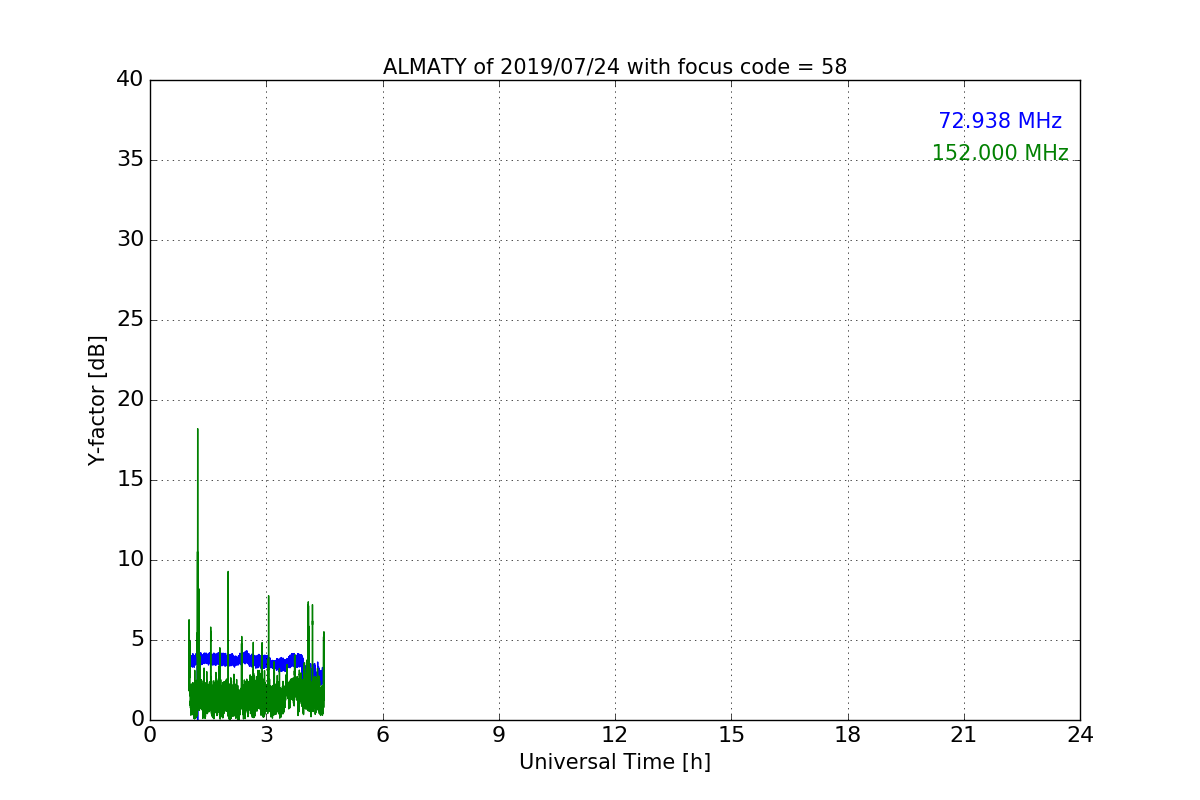Click the x-axis tick label '12'
The width and height of the screenshot is (1200, 800).
[615, 735]
